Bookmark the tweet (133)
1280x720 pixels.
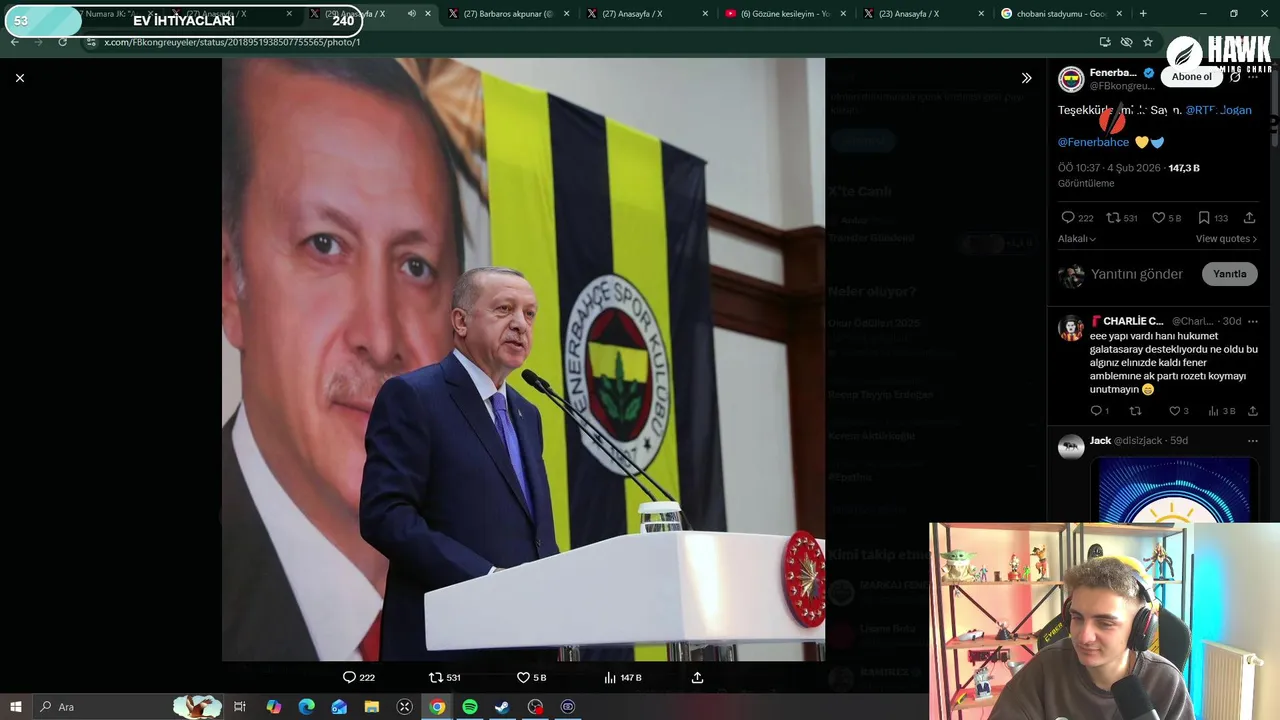(1213, 218)
